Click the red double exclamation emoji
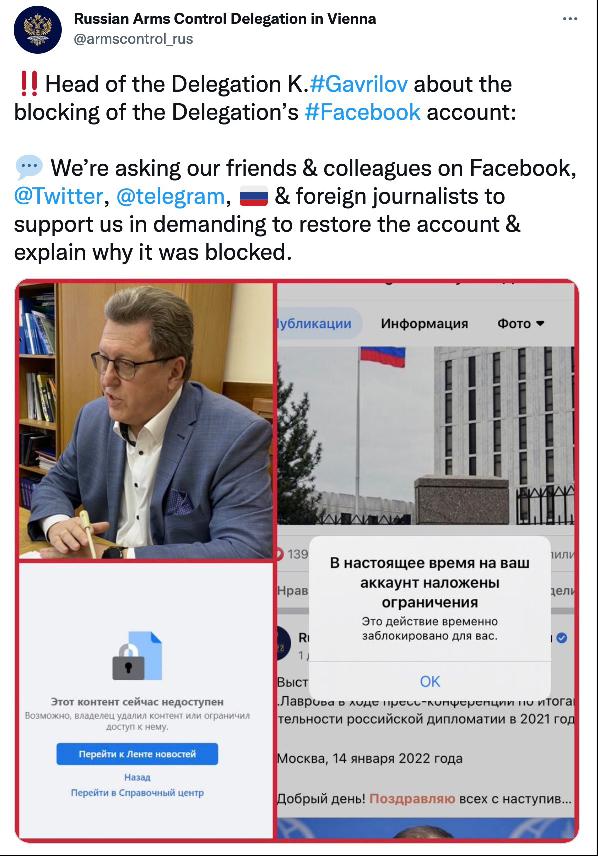This screenshot has height=856, width=598. click(x=28, y=84)
